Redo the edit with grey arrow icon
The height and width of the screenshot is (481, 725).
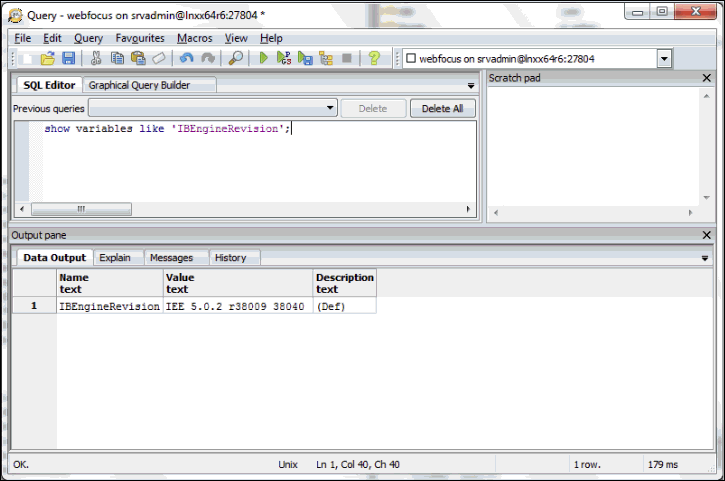[x=208, y=58]
